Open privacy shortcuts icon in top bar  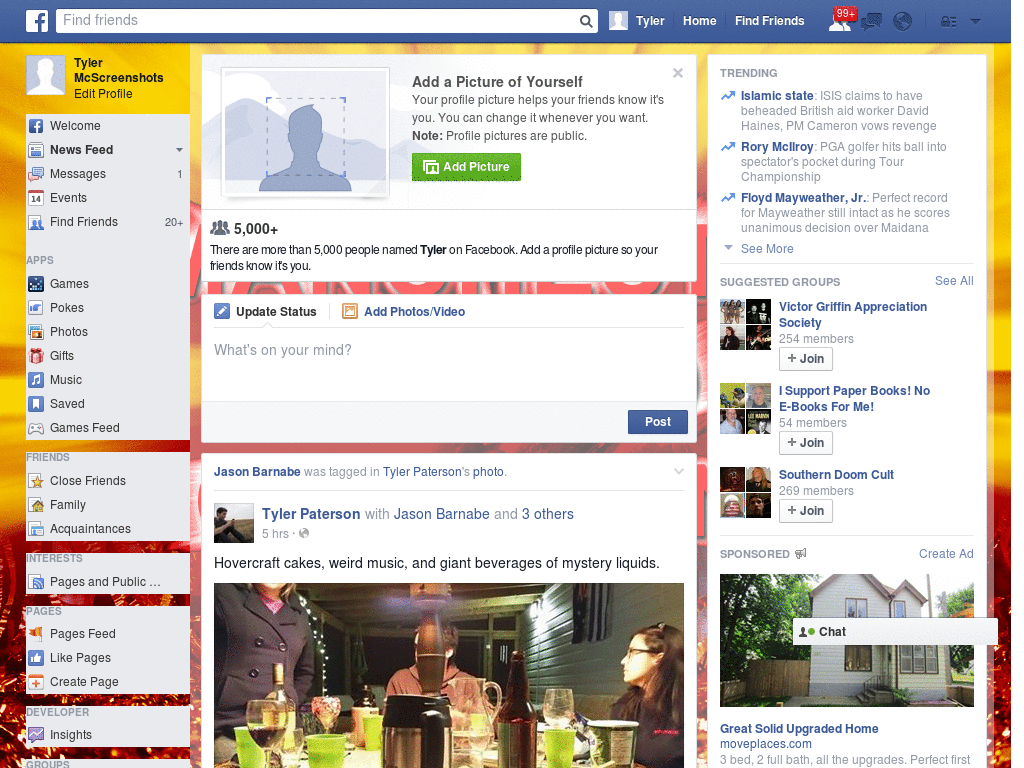[x=948, y=22]
